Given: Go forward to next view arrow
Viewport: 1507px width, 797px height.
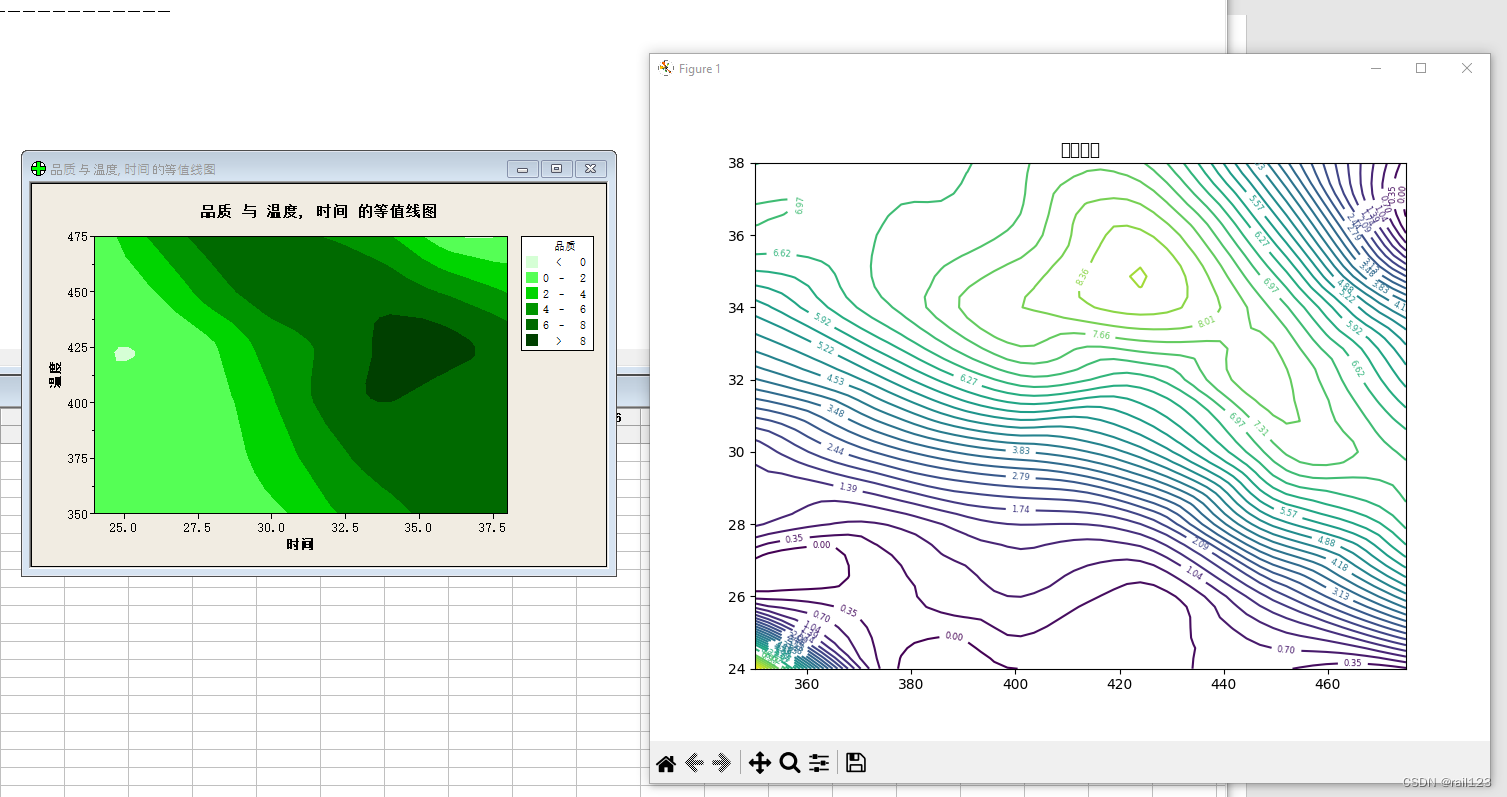Looking at the screenshot, I should (x=721, y=763).
